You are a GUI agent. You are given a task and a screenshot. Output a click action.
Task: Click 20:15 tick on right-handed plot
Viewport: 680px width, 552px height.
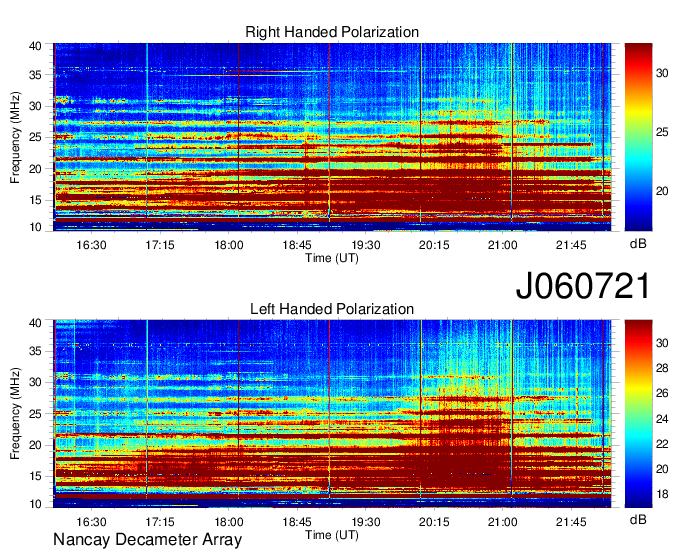point(434,245)
